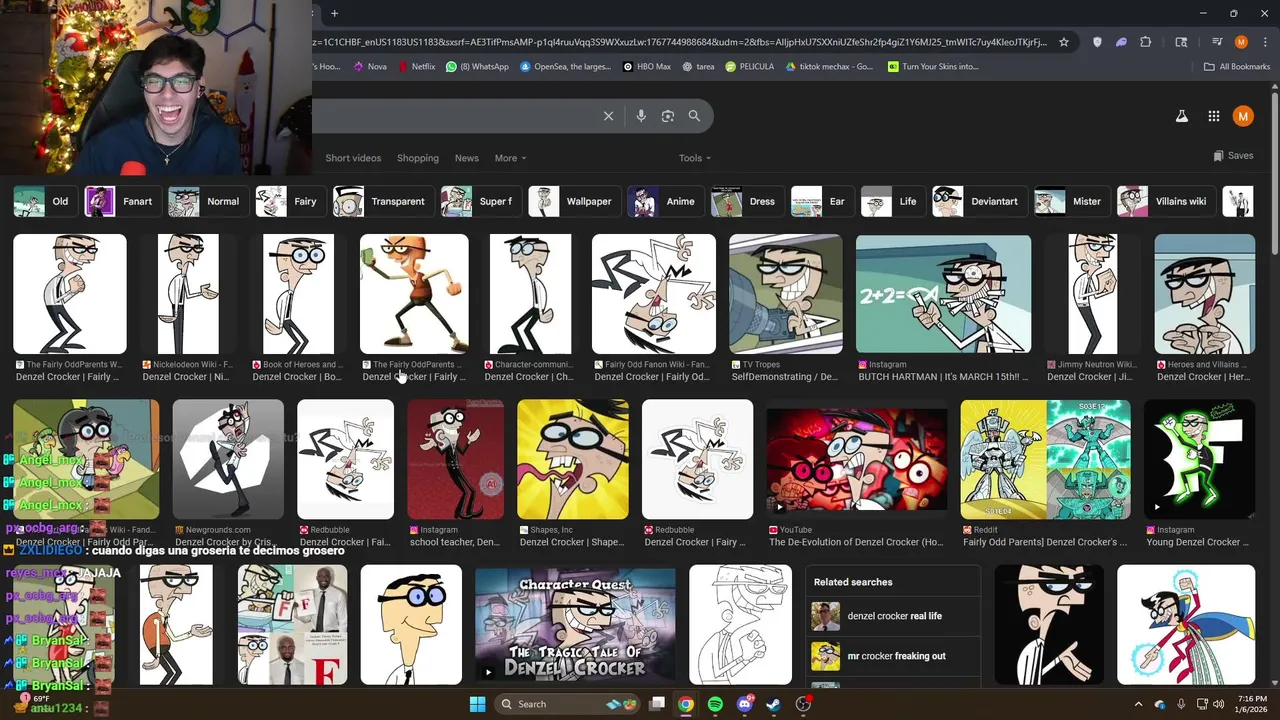Select the Super f filter chip
1280x720 pixels.
480,201
